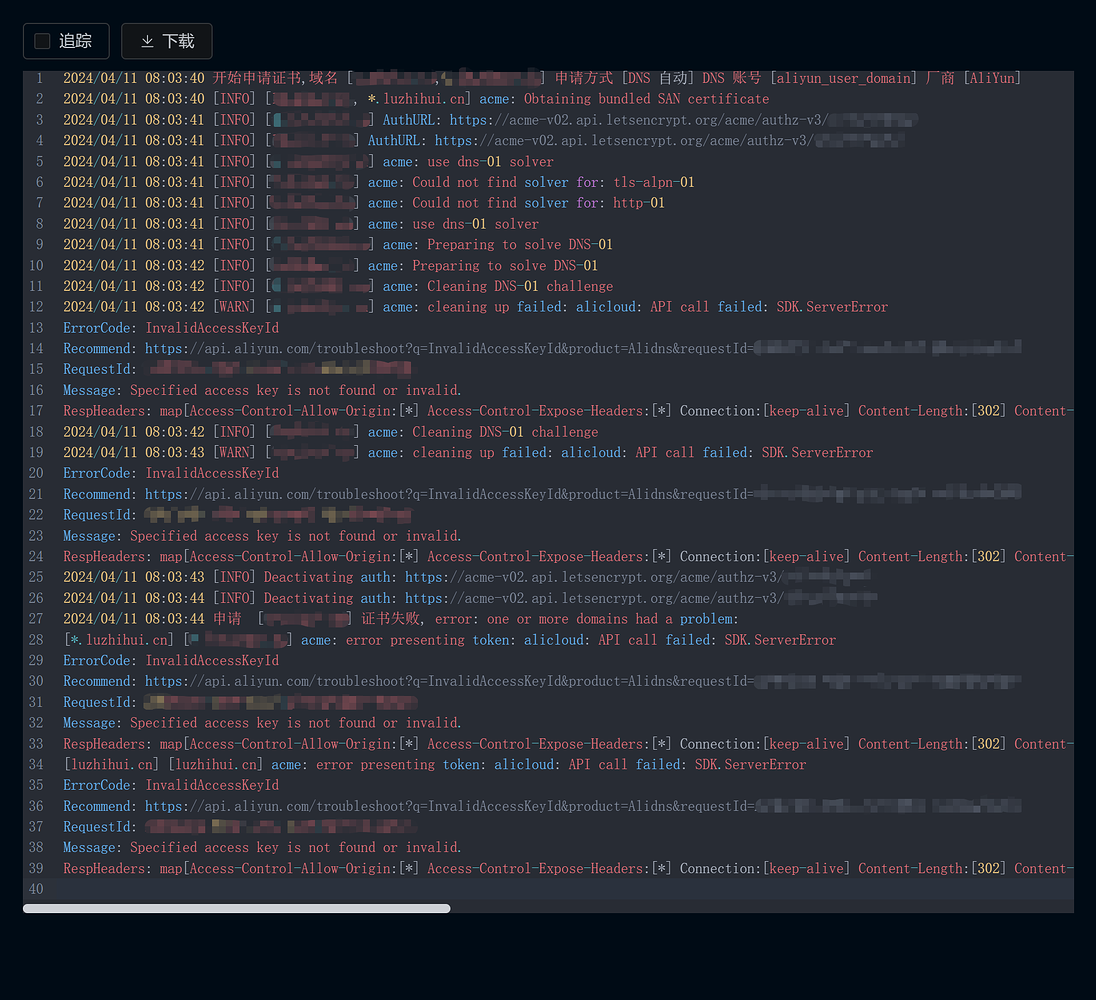The image size is (1096, 1000).
Task: Open the Aliyun troubleshoot link on line 14
Action: (x=450, y=349)
